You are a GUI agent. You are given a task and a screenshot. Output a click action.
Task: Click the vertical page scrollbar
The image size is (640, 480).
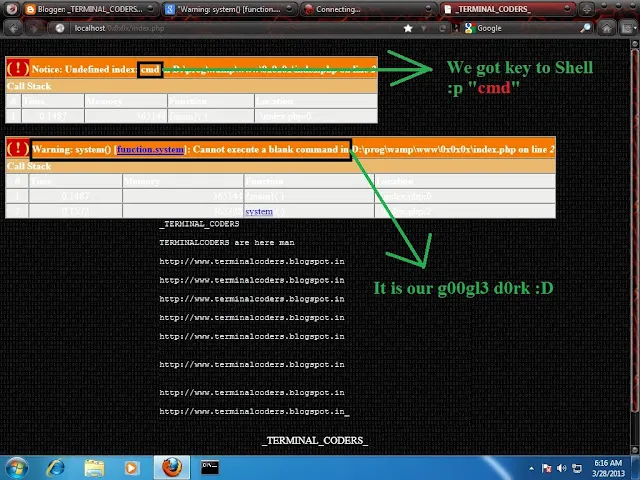[635, 229]
